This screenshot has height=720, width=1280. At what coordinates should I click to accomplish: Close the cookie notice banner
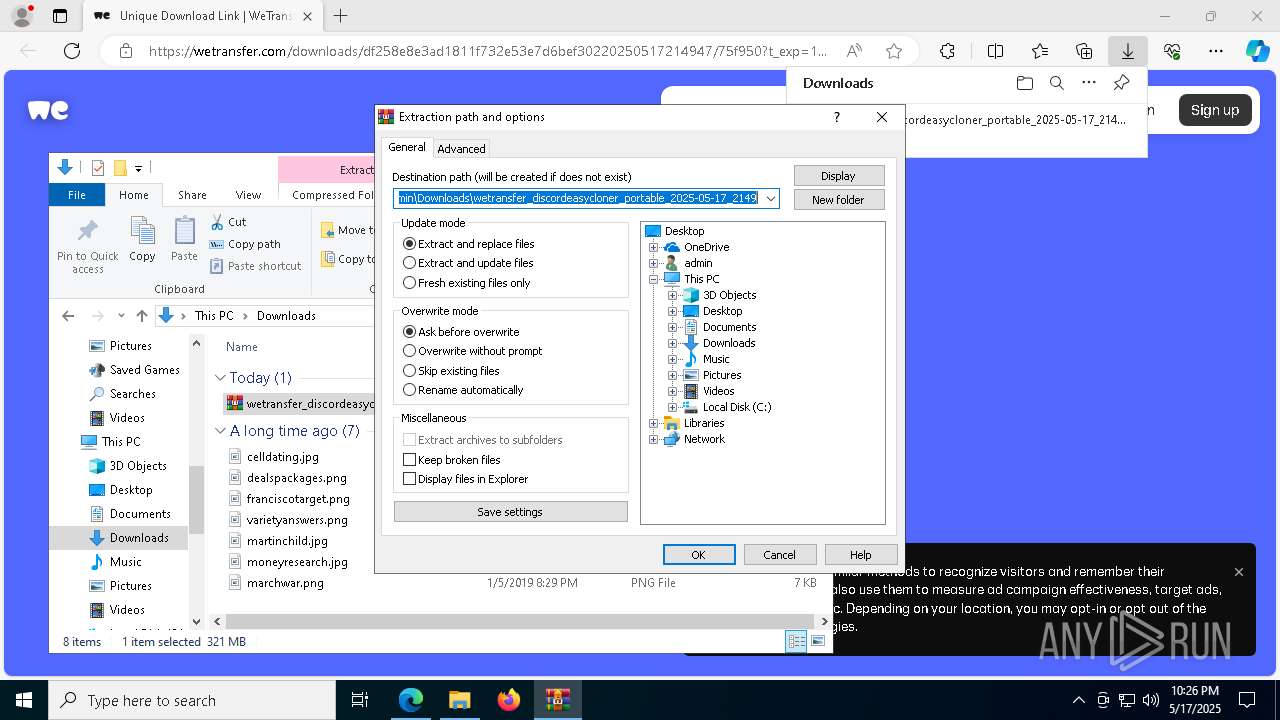pyautogui.click(x=1239, y=572)
